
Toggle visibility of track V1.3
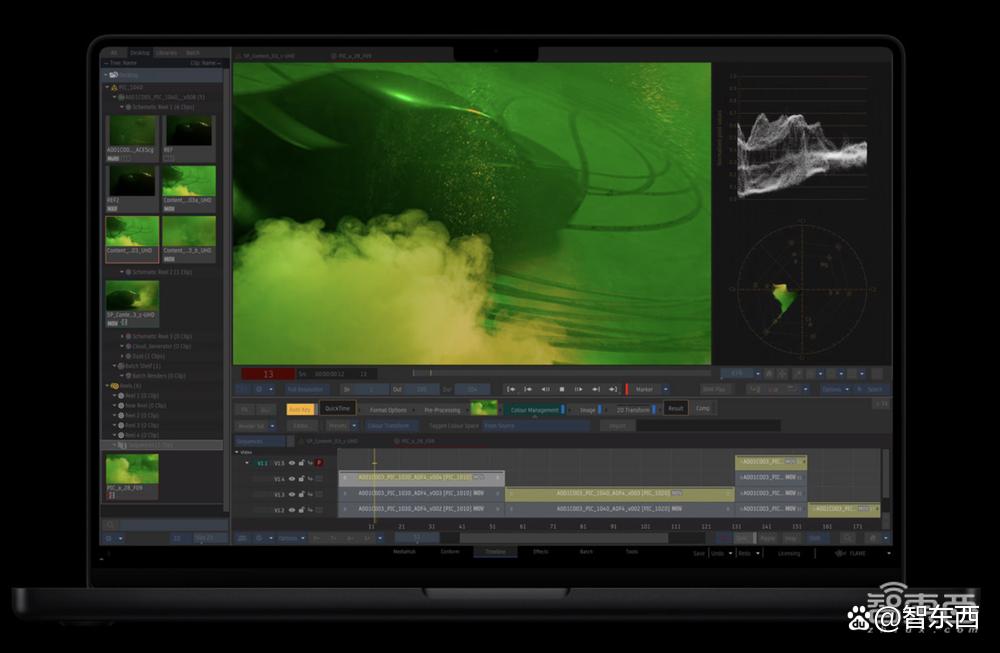(x=292, y=494)
